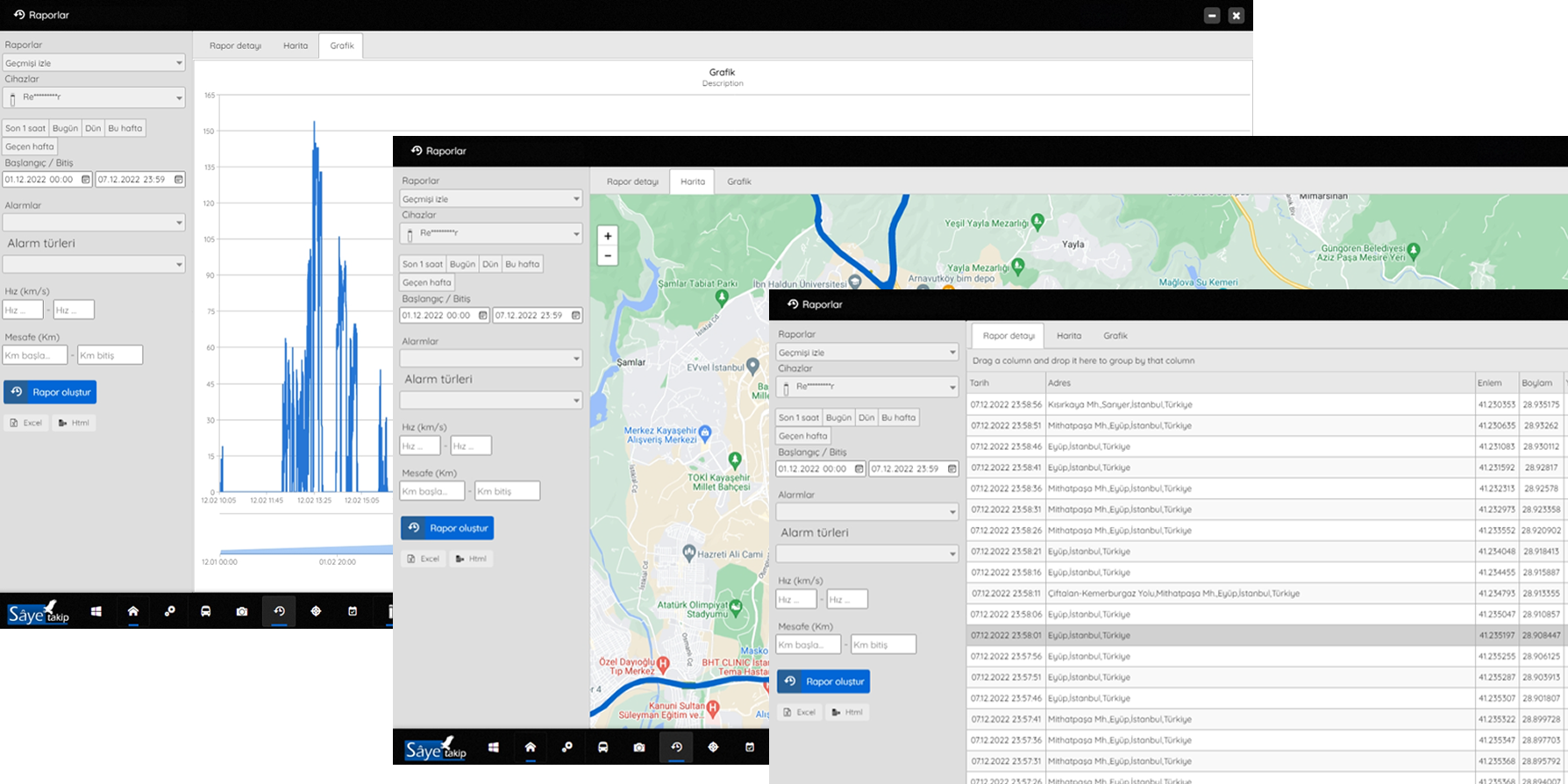Click Windows logo icon in Grafik window's bottom bar

coord(96,611)
